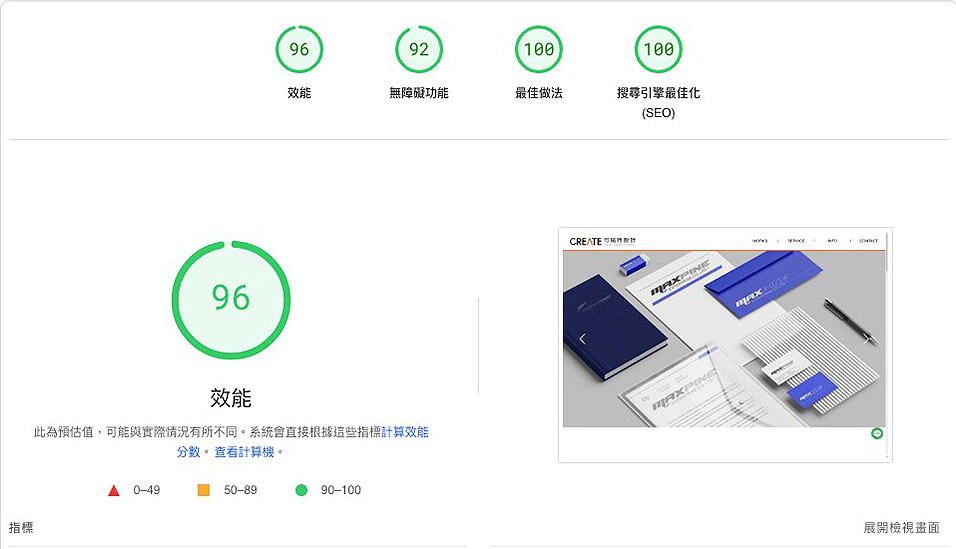This screenshot has height=549, width=956.
Task: Click the 92 無障礙功能 score gauge
Action: point(419,49)
